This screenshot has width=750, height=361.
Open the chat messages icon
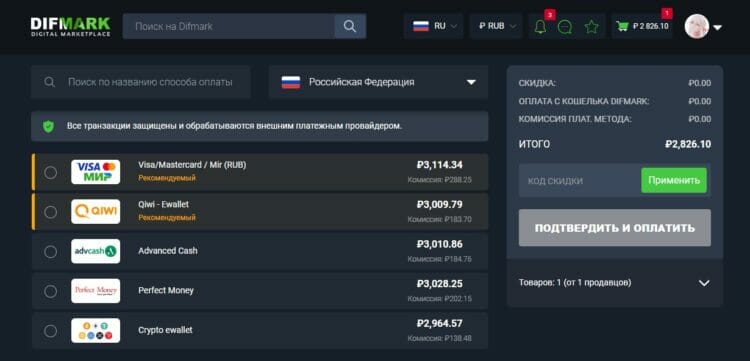pyautogui.click(x=565, y=27)
